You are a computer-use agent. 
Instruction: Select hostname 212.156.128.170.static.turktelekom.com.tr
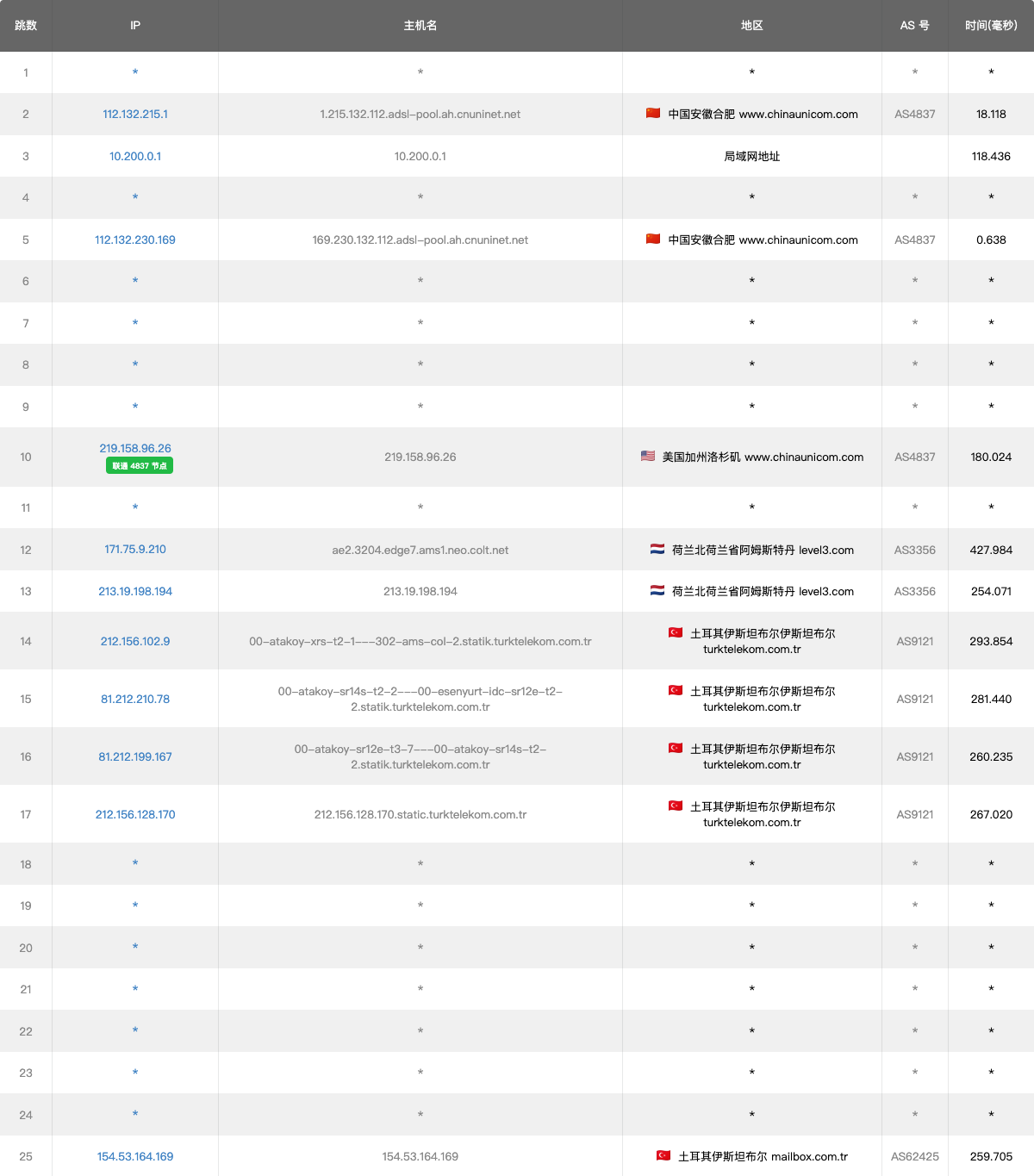click(420, 814)
